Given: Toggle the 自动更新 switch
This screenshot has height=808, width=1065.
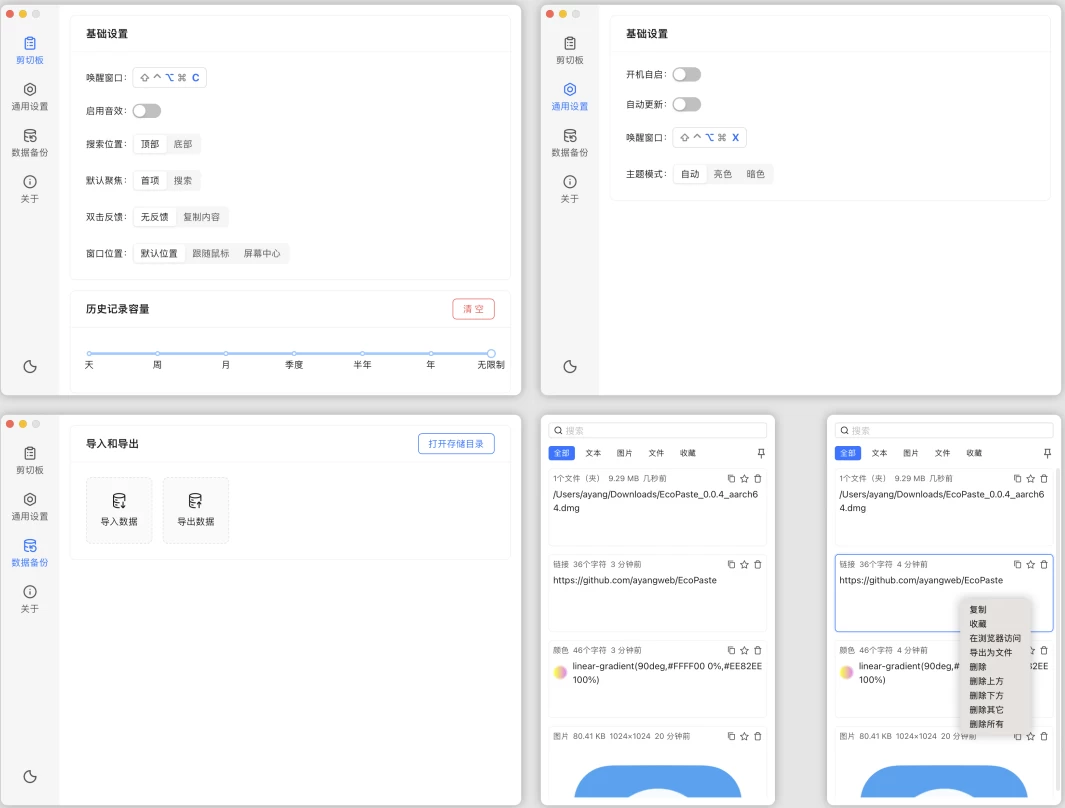Looking at the screenshot, I should (x=686, y=104).
